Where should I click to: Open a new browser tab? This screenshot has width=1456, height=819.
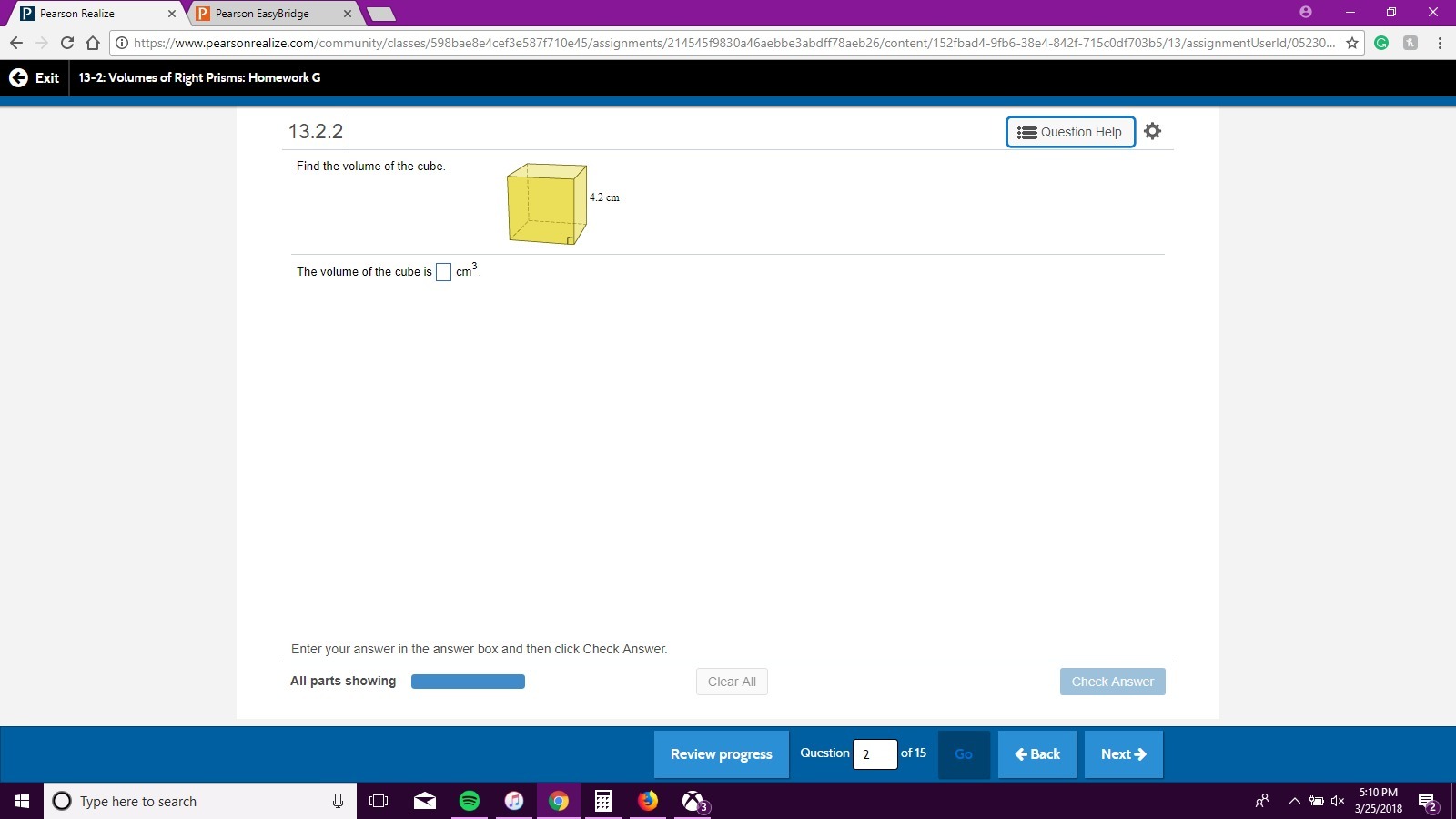pyautogui.click(x=381, y=14)
